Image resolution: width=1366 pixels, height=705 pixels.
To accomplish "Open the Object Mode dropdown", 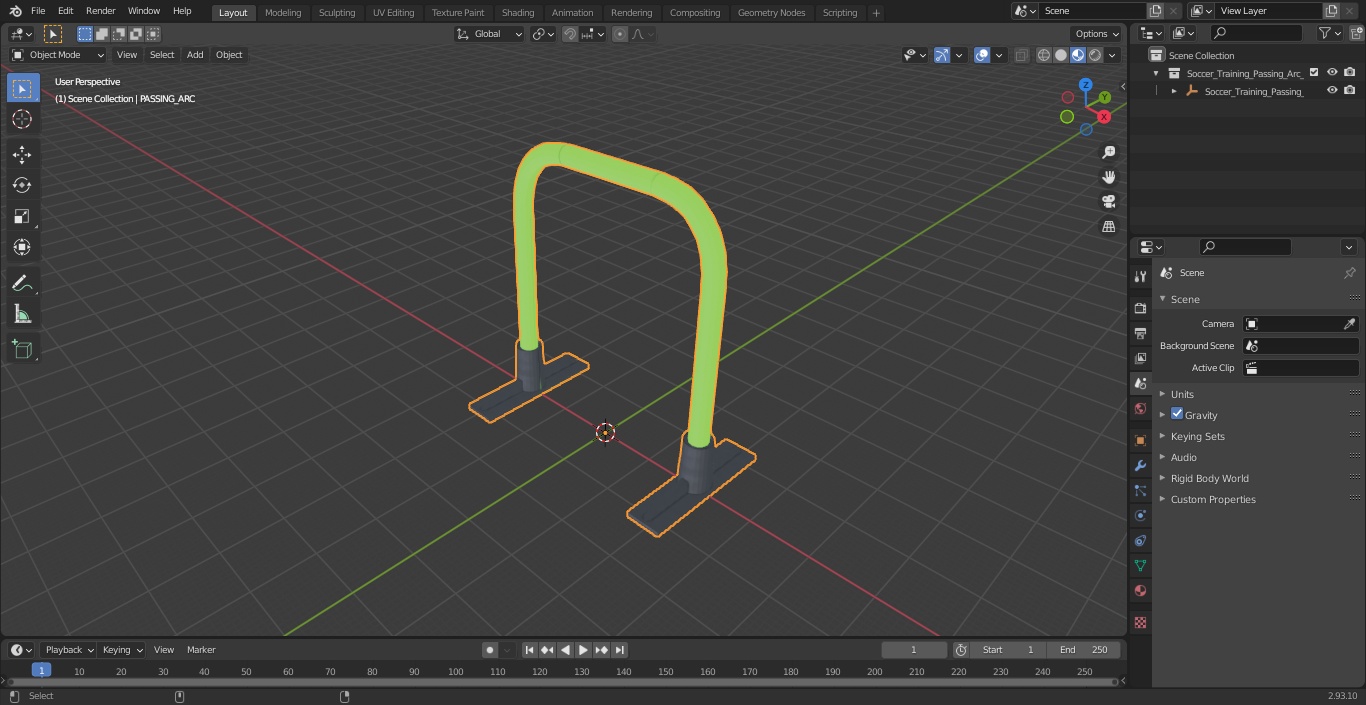I will [x=58, y=55].
